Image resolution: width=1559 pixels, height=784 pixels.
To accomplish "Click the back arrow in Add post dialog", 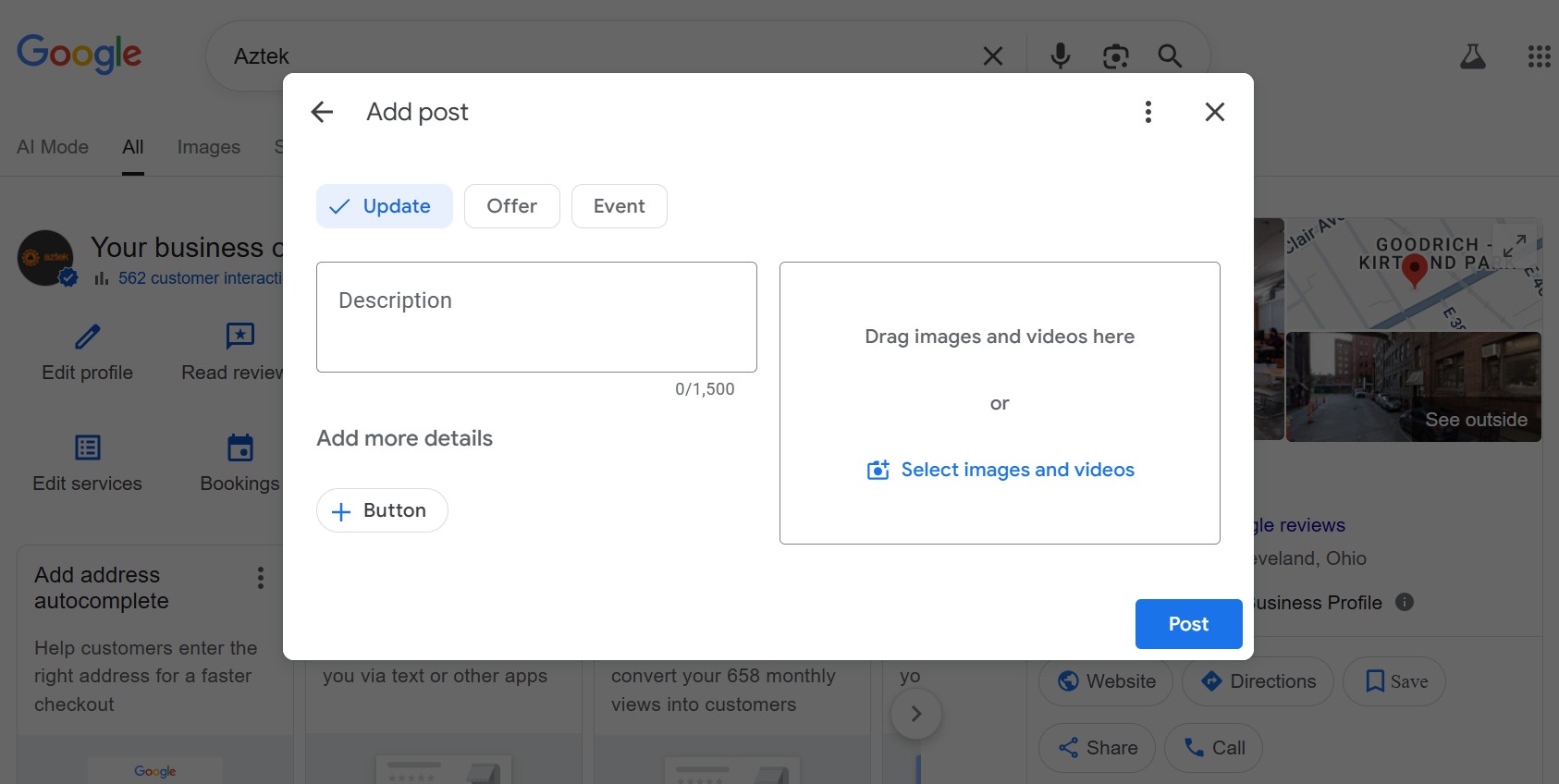I will pos(322,112).
